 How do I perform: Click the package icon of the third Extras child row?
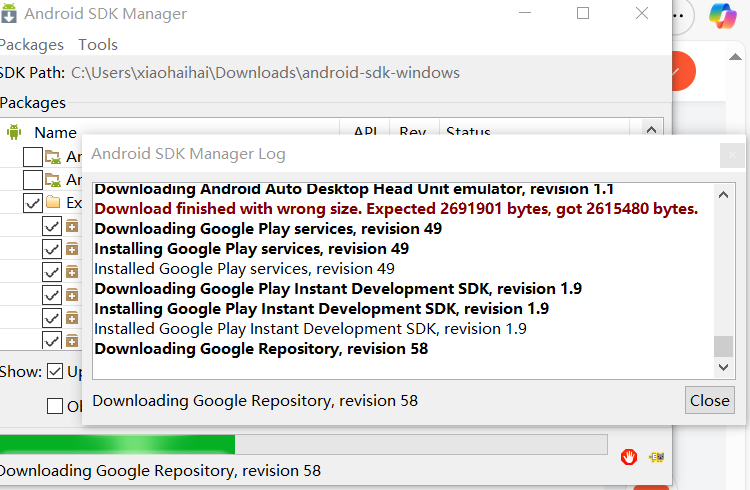(x=72, y=272)
